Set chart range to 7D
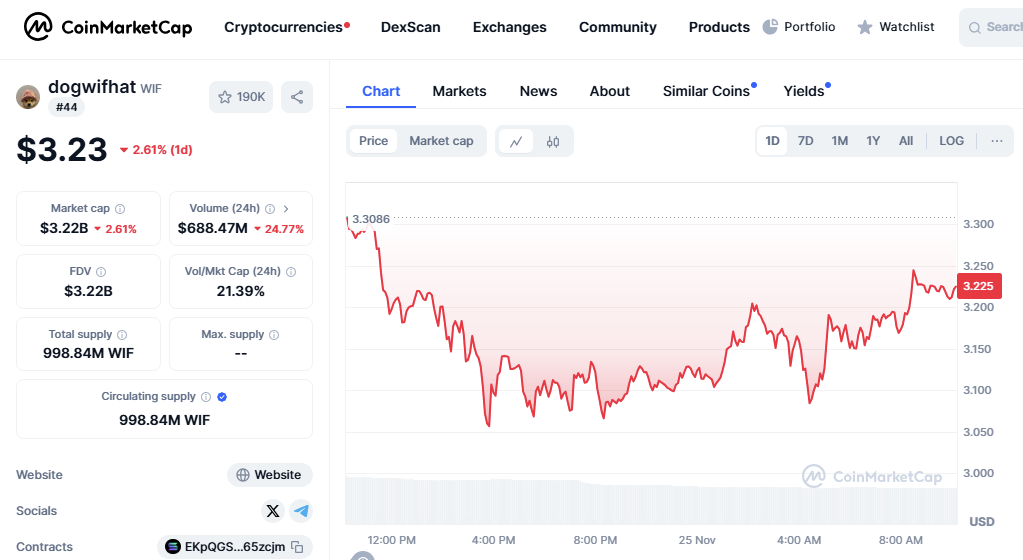The image size is (1023, 560). 806,141
